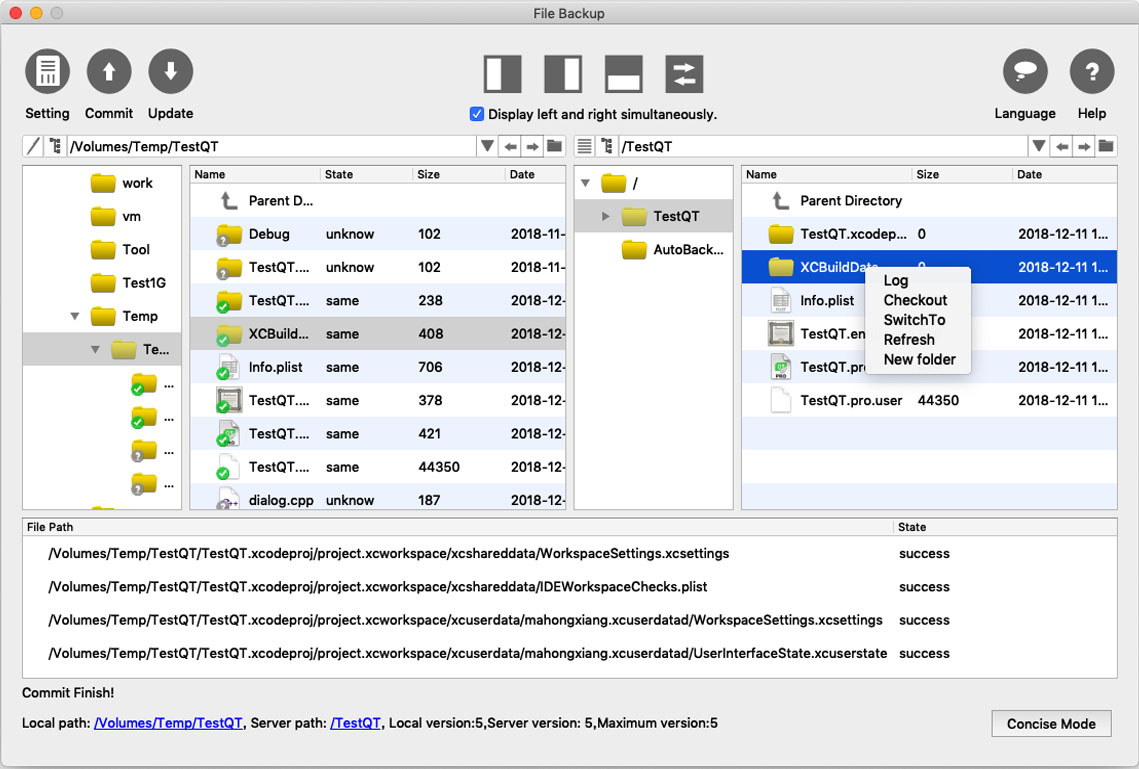
Task: Click the TestQT.pro.user file icon on server
Action: click(x=781, y=400)
